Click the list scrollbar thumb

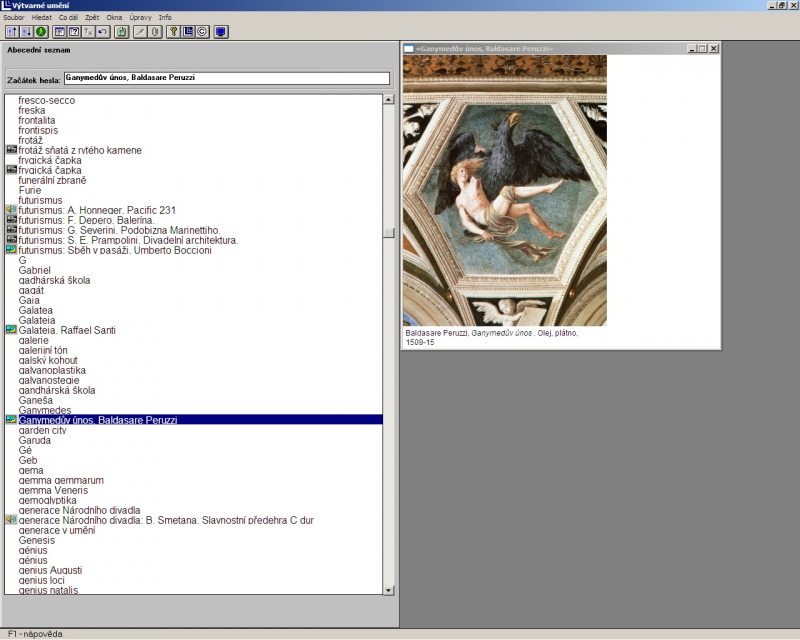coord(388,232)
